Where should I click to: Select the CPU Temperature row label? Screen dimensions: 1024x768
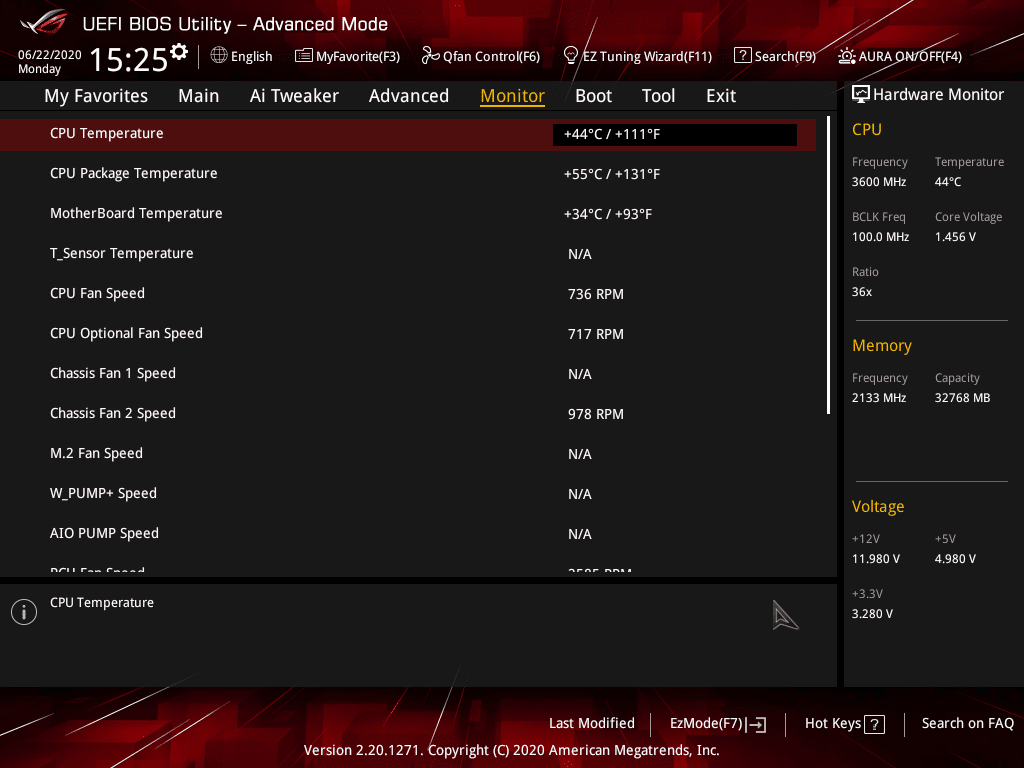106,133
